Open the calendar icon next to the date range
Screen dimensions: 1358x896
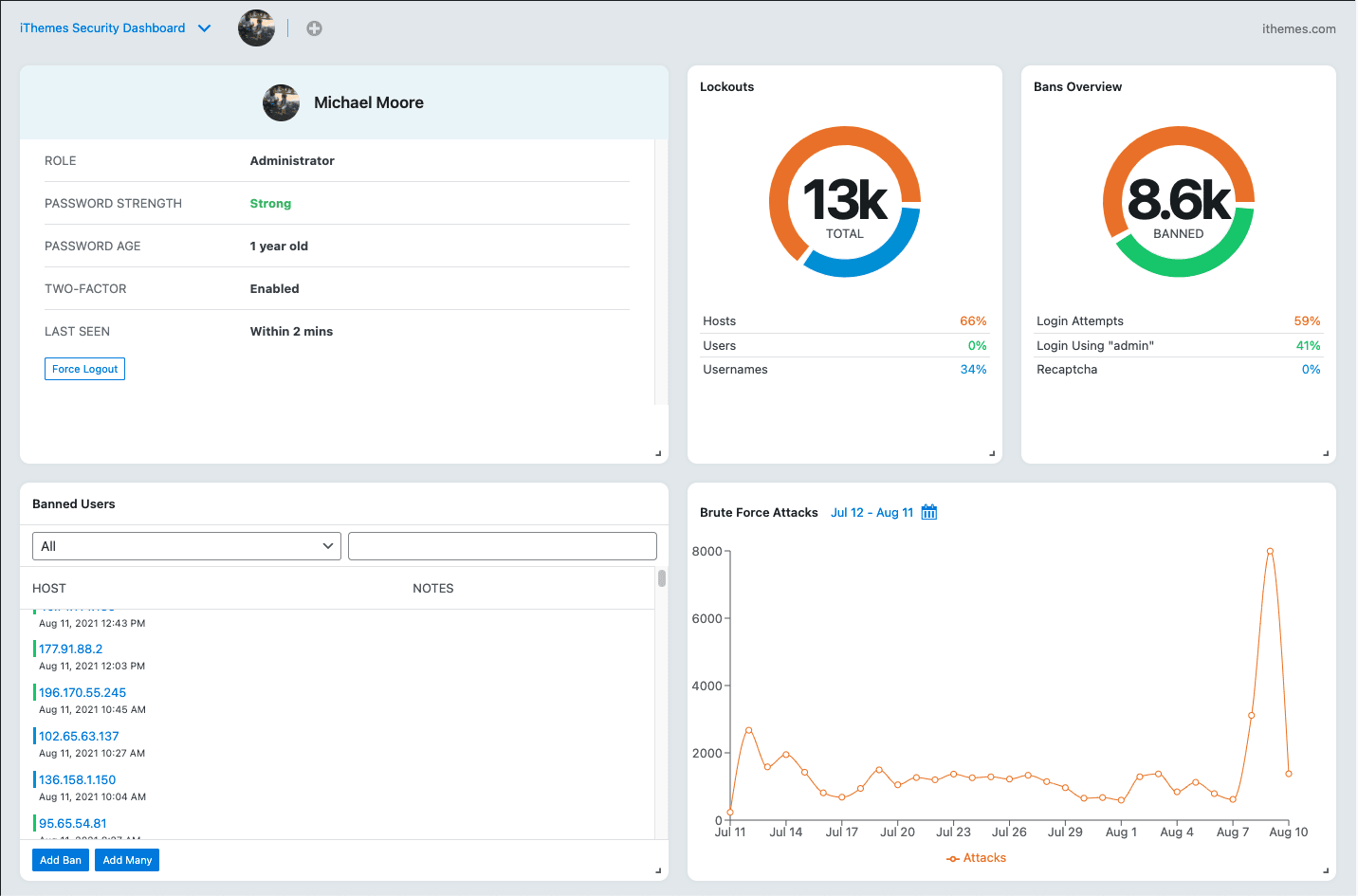pos(929,511)
